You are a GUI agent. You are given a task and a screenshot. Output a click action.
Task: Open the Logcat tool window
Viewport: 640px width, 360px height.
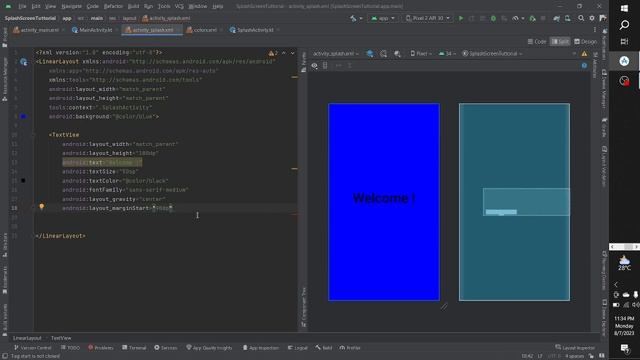(x=298, y=348)
